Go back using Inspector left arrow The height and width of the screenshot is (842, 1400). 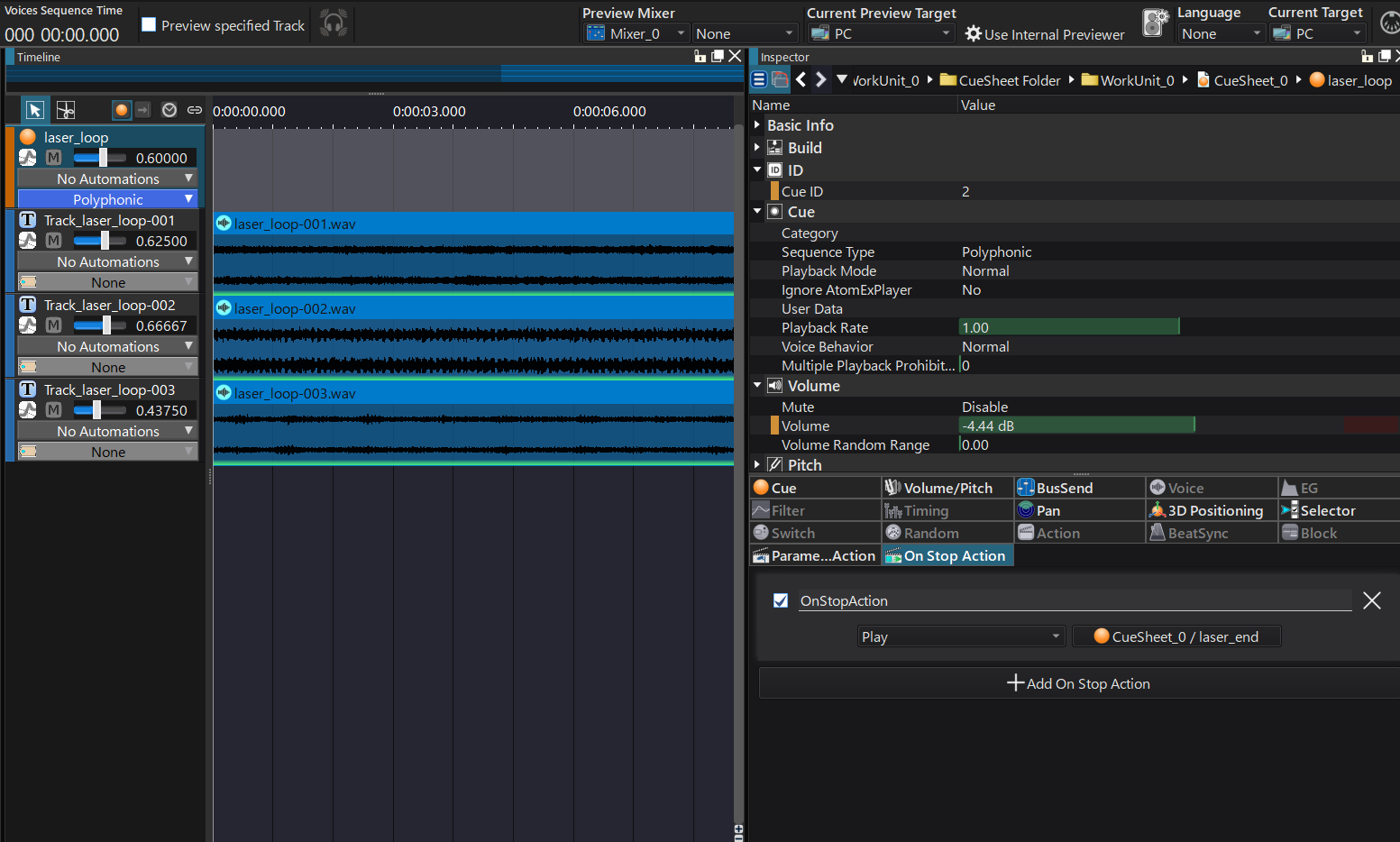click(x=801, y=80)
